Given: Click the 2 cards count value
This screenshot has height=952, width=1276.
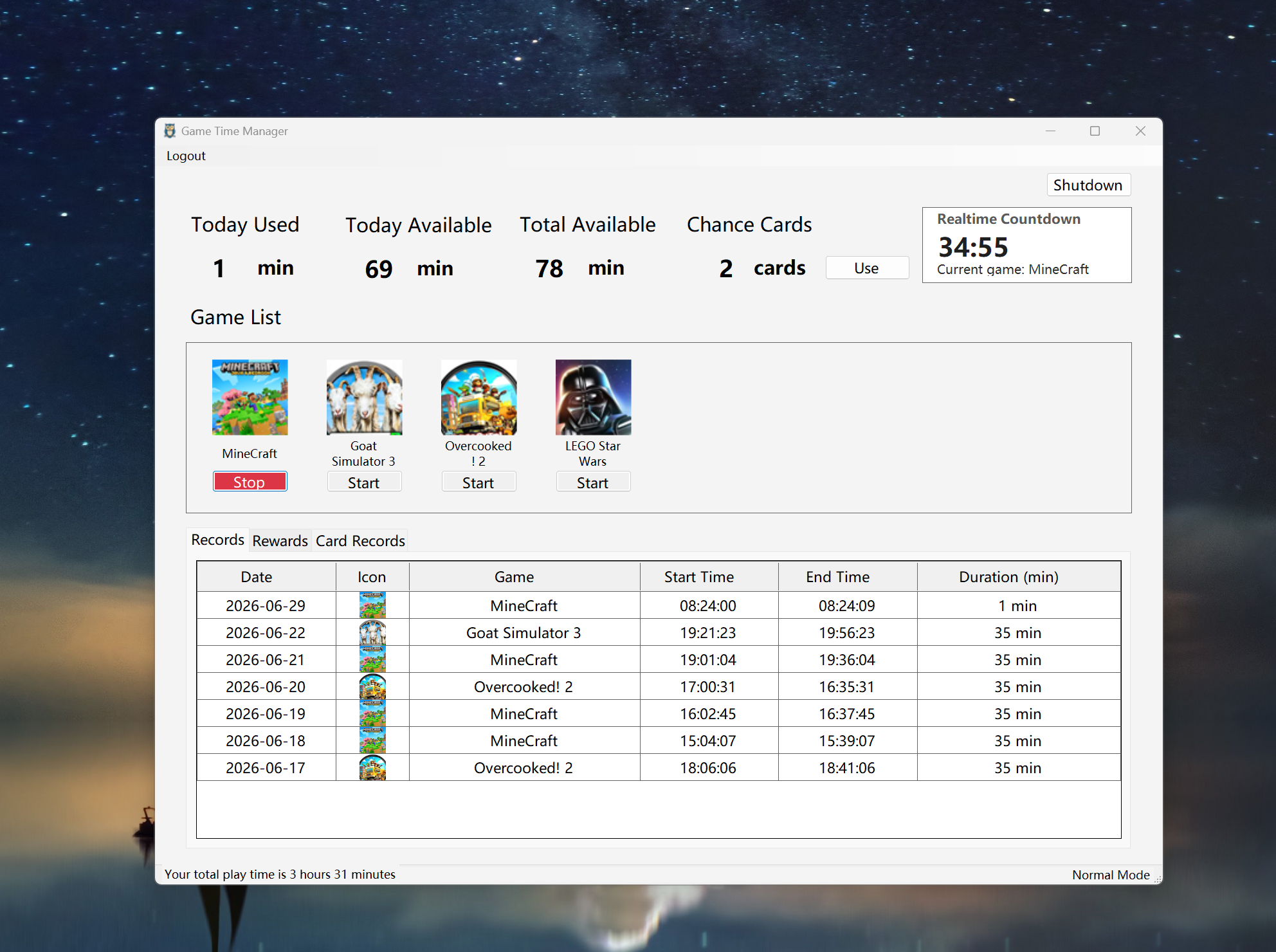Looking at the screenshot, I should point(725,268).
